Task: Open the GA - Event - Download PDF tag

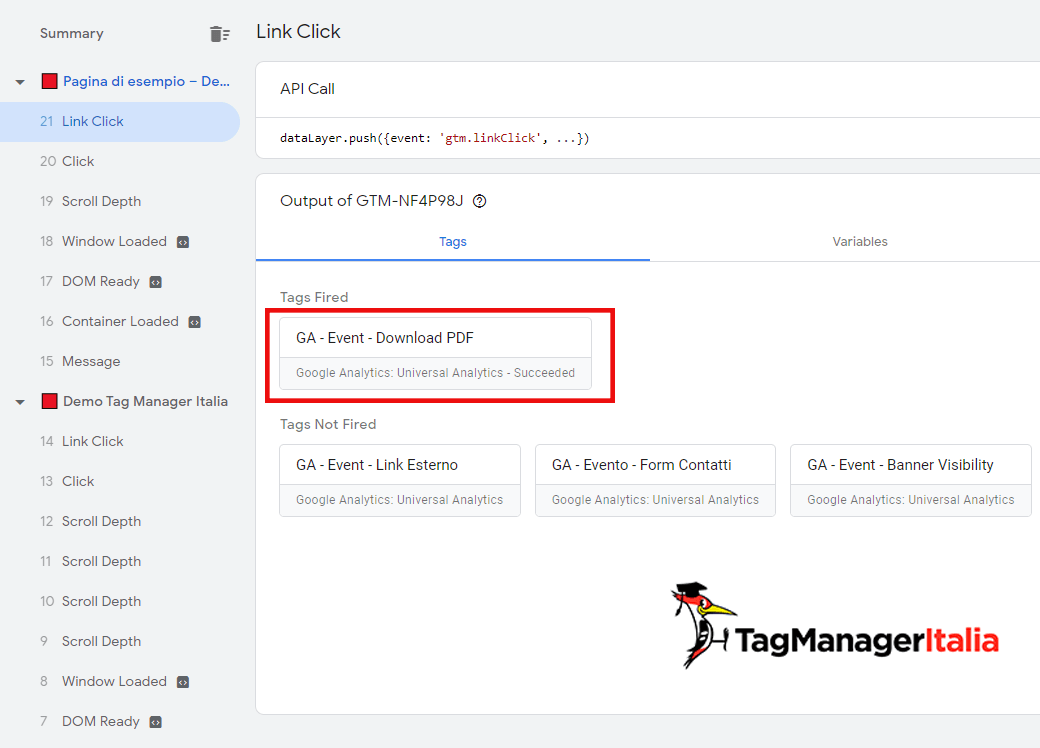Action: (435, 353)
